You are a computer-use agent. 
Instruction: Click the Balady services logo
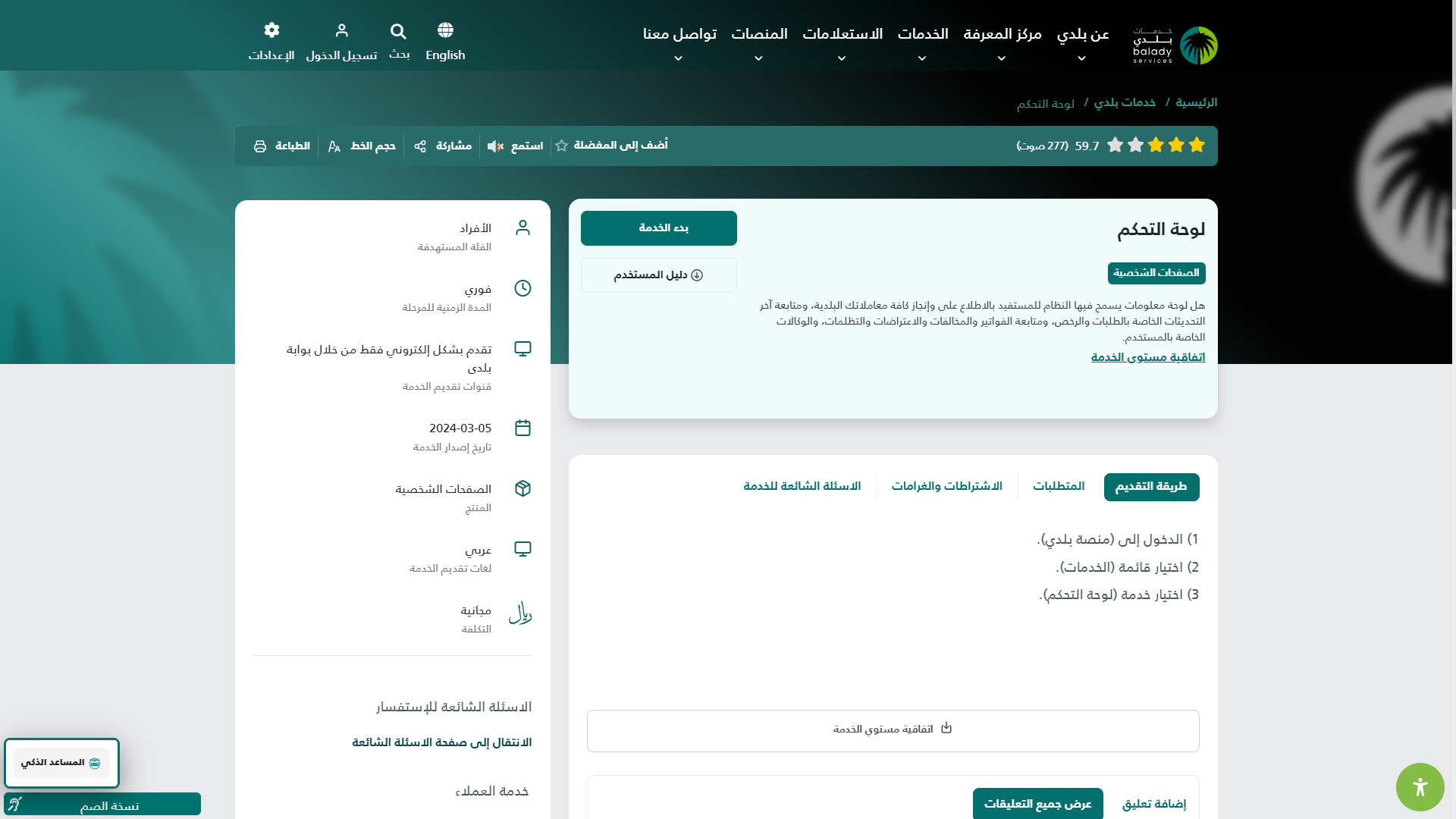tap(1175, 45)
